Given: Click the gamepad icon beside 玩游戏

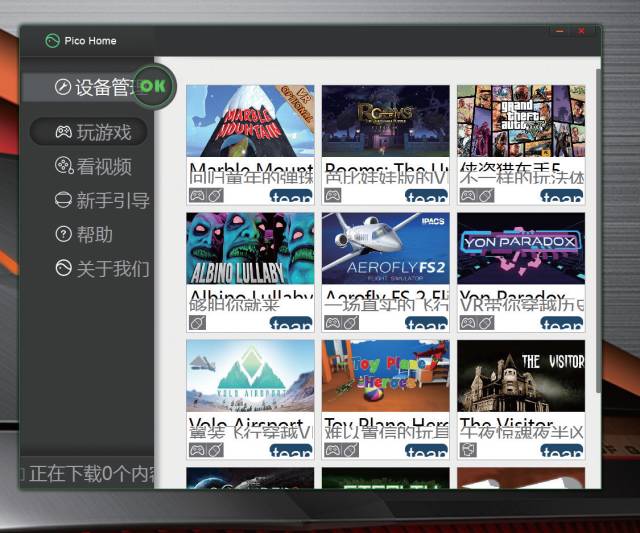Looking at the screenshot, I should tap(64, 132).
